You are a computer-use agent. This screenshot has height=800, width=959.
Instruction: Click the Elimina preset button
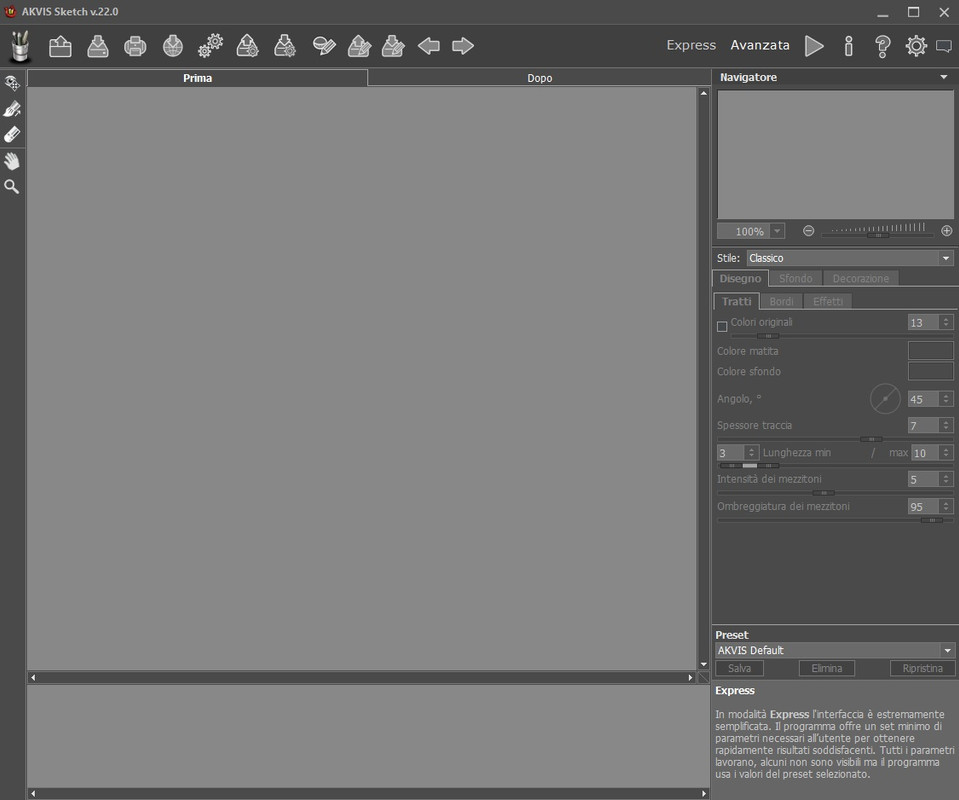827,669
